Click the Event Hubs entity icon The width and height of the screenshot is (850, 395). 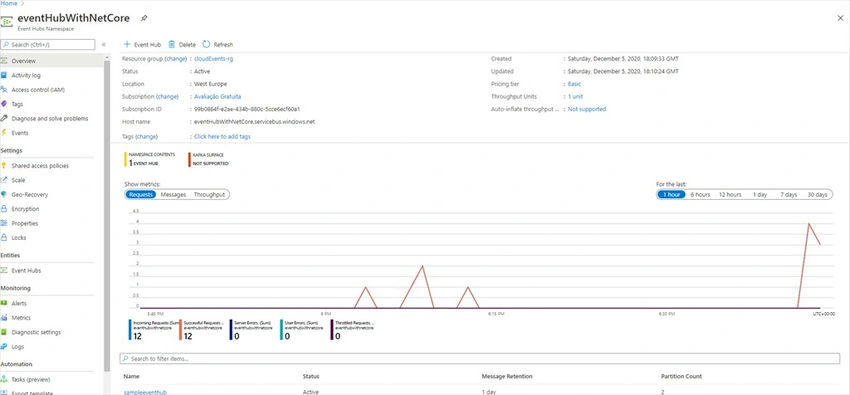click(4, 270)
